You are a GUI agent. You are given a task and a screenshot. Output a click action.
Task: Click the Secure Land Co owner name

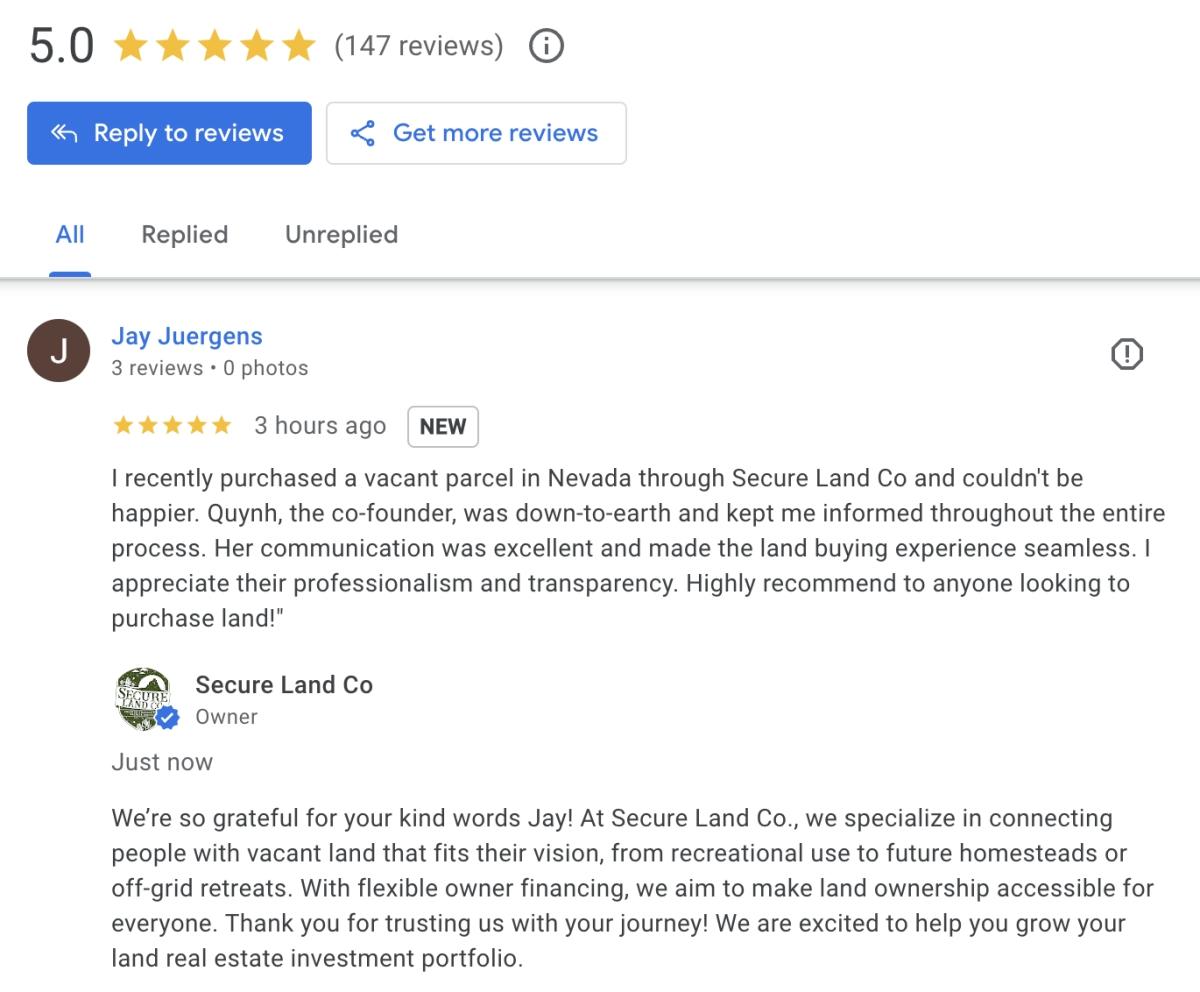[x=284, y=685]
